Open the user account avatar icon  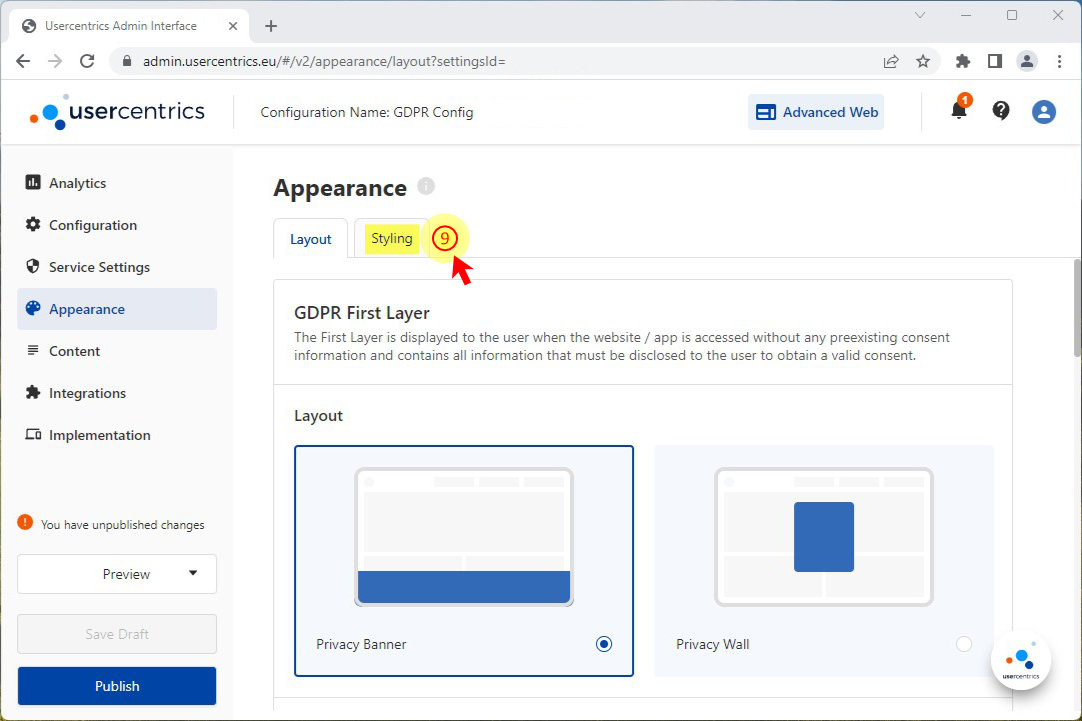point(1044,112)
